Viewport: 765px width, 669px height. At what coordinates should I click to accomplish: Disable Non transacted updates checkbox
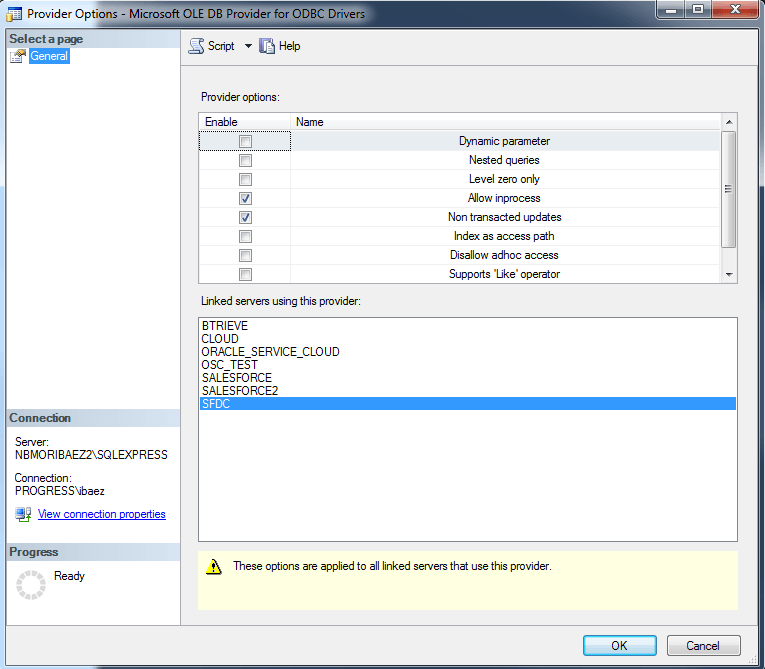pos(245,218)
